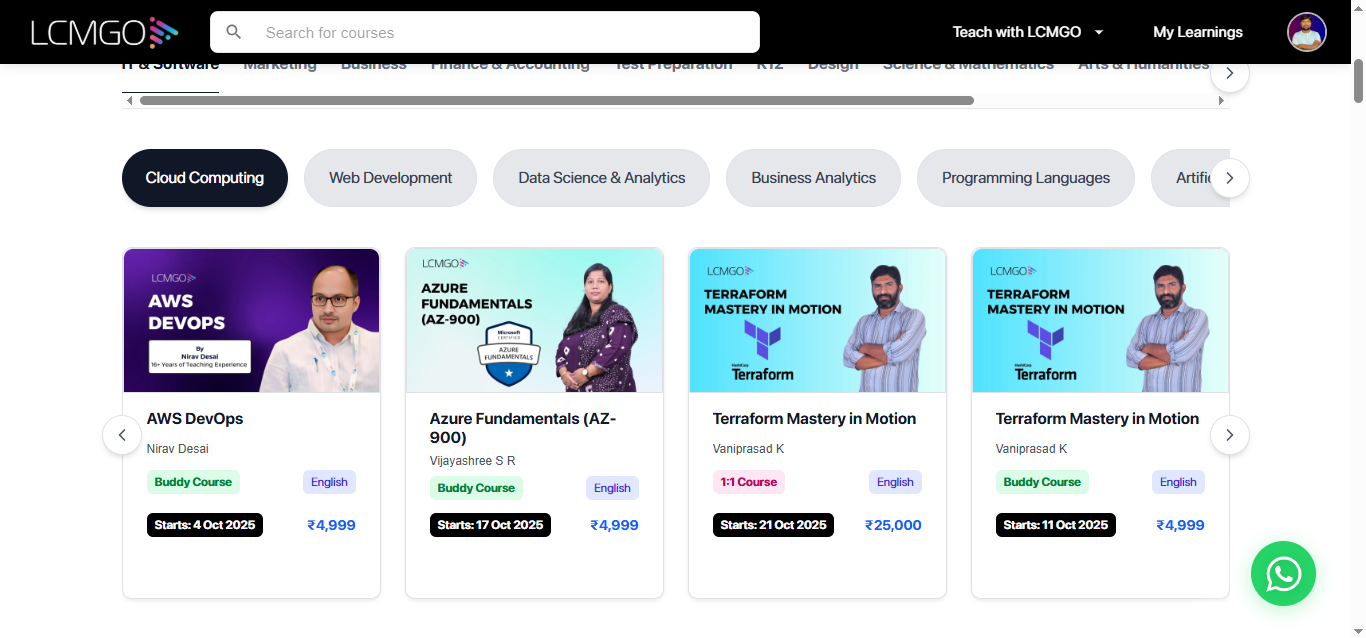Open the WhatsApp chat button
This screenshot has height=638, width=1366.
pyautogui.click(x=1283, y=573)
